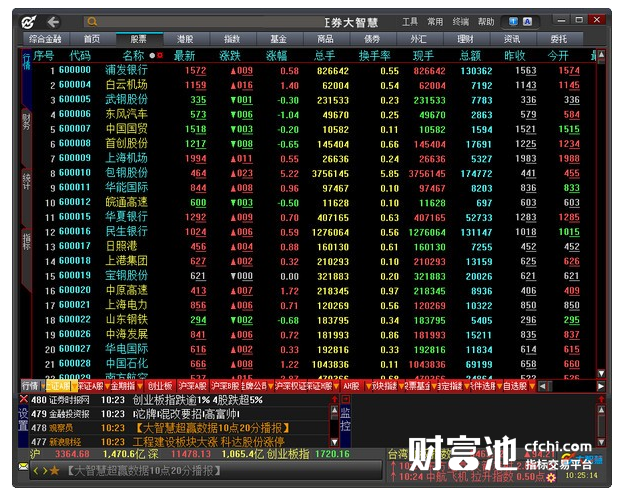Click the gear icon near the clock
Image resolution: width=625 pixels, height=500 pixels.
point(551,477)
